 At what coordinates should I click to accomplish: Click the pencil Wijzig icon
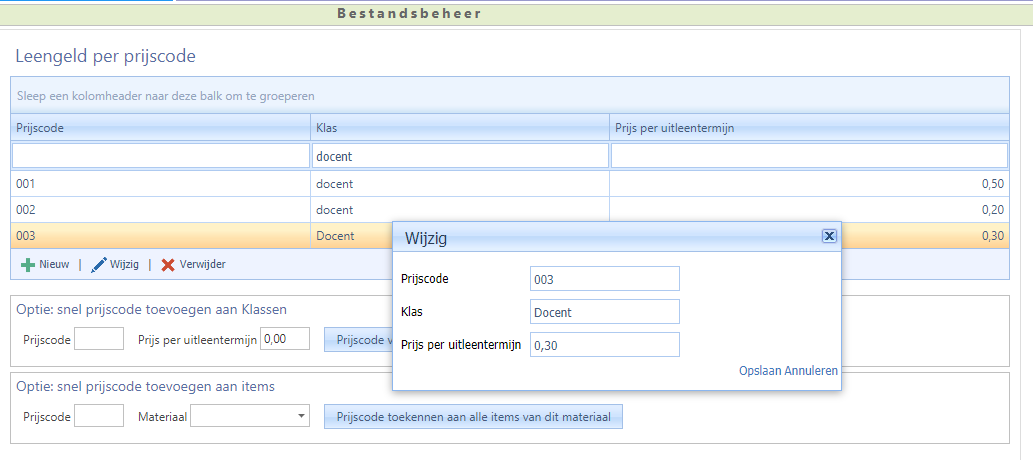(x=98, y=265)
